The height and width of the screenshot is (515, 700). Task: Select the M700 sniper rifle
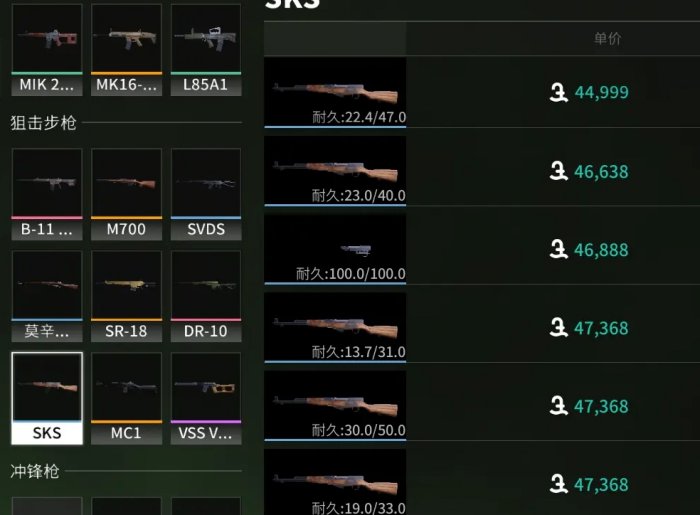[x=126, y=194]
